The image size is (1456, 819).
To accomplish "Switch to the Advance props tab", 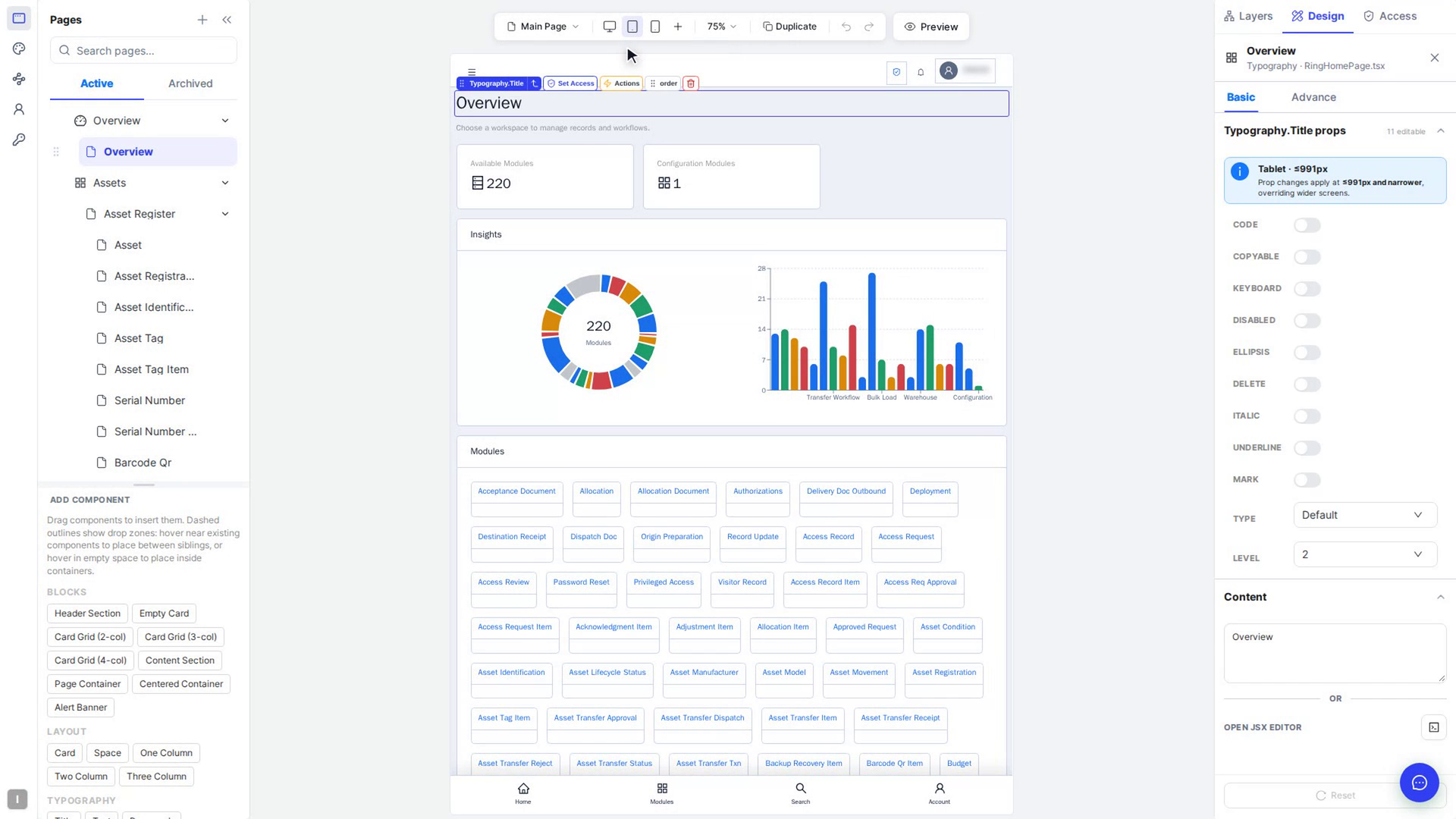I will click(1313, 97).
